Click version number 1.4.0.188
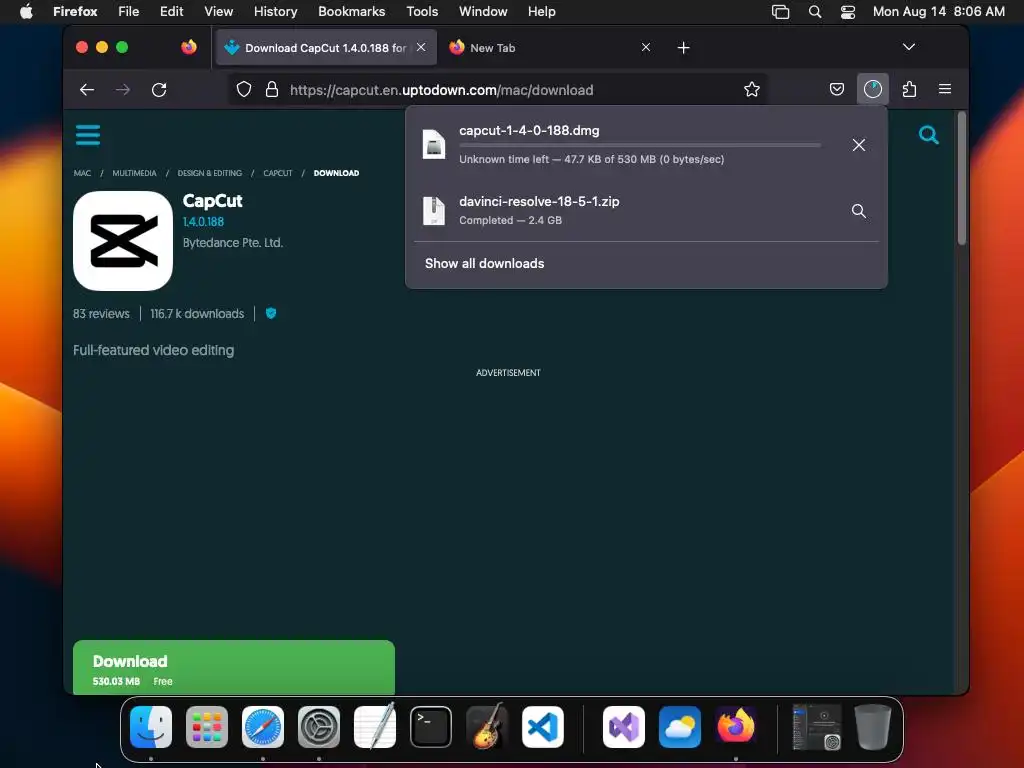 203,222
